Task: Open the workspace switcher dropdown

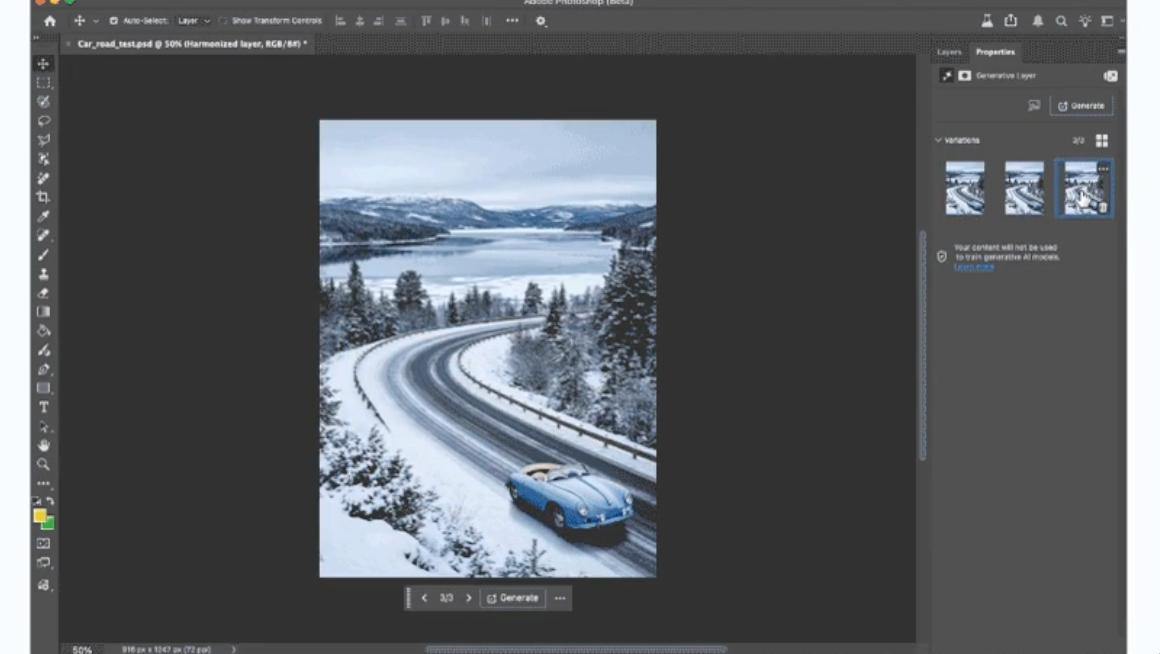Action: tap(1108, 21)
